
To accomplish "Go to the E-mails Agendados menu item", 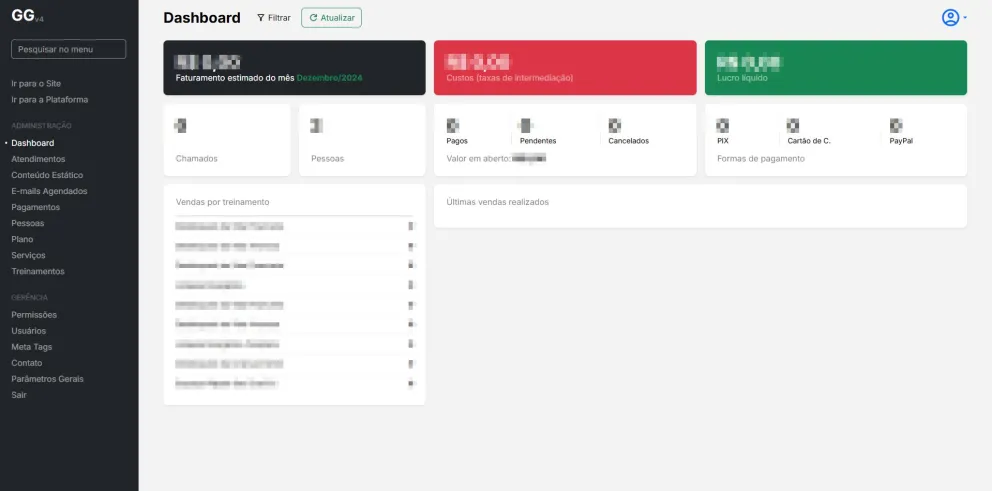I will pyautogui.click(x=49, y=191).
